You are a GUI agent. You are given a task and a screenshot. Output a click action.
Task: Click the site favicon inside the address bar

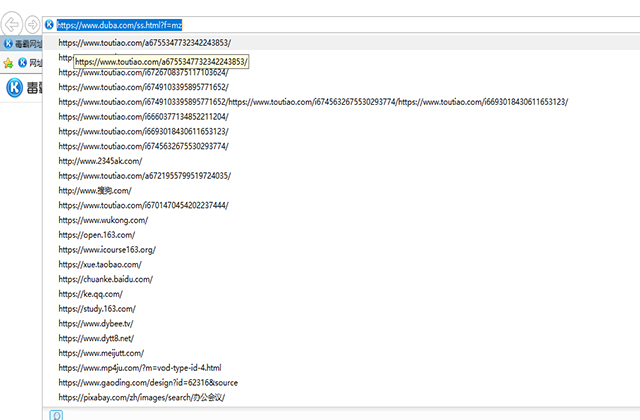49,25
